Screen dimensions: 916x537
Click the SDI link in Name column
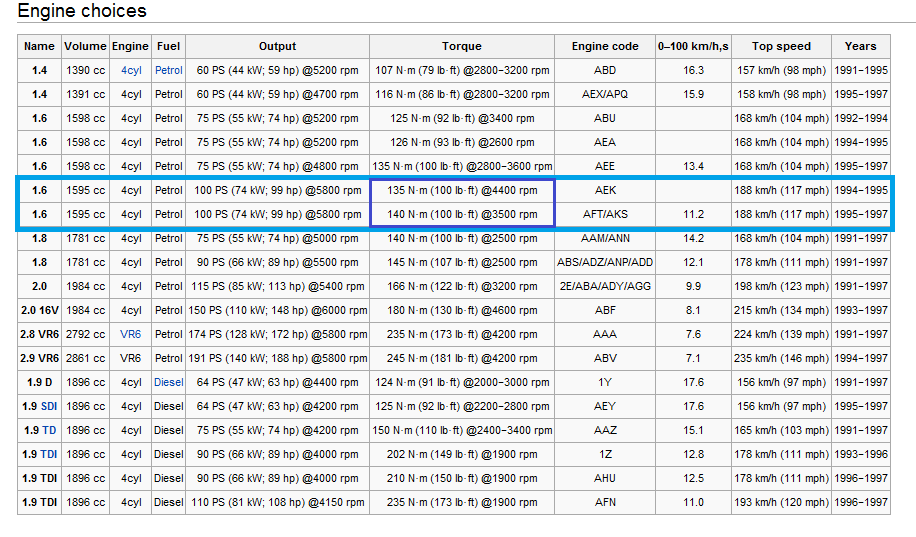(x=49, y=406)
